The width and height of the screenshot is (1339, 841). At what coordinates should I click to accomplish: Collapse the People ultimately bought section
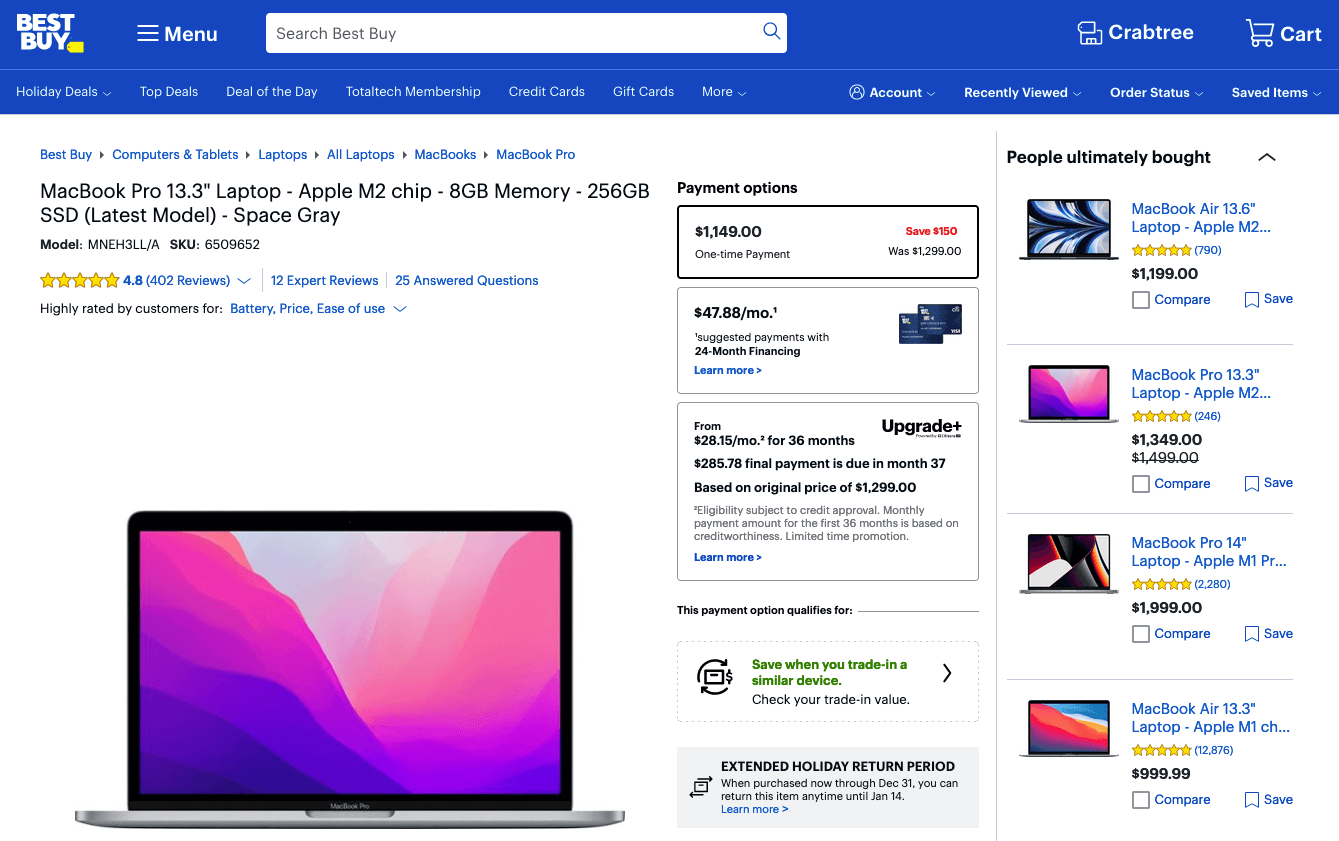tap(1266, 157)
